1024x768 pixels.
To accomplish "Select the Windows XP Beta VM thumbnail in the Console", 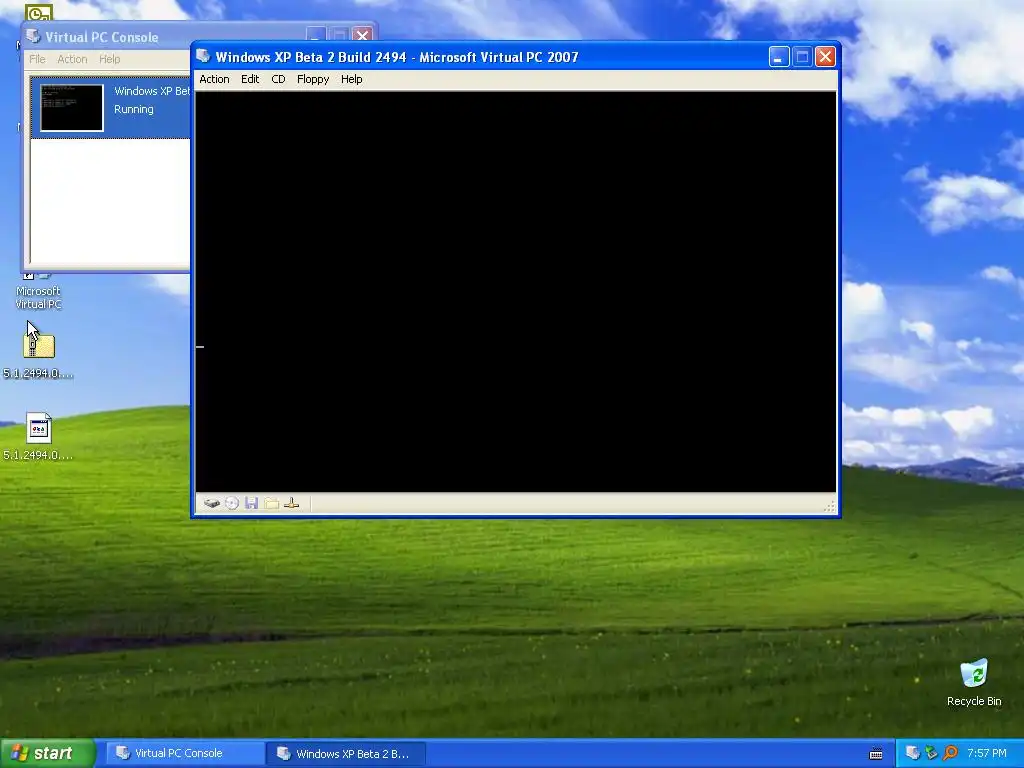I will click(72, 108).
